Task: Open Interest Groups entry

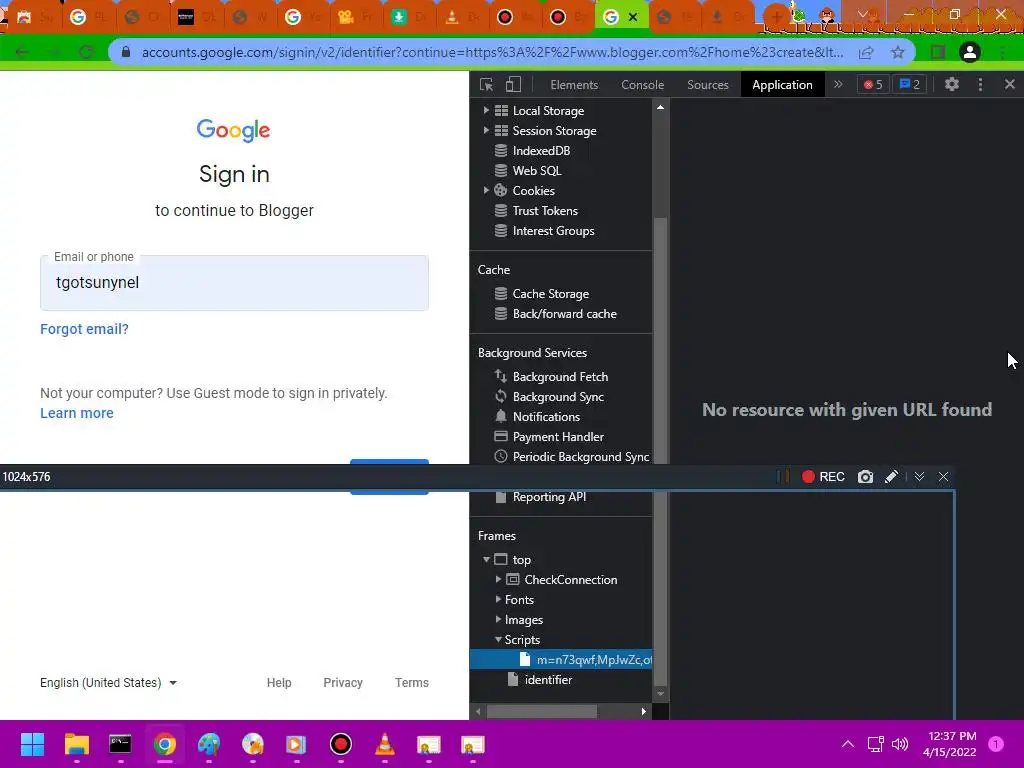Action: tap(553, 231)
